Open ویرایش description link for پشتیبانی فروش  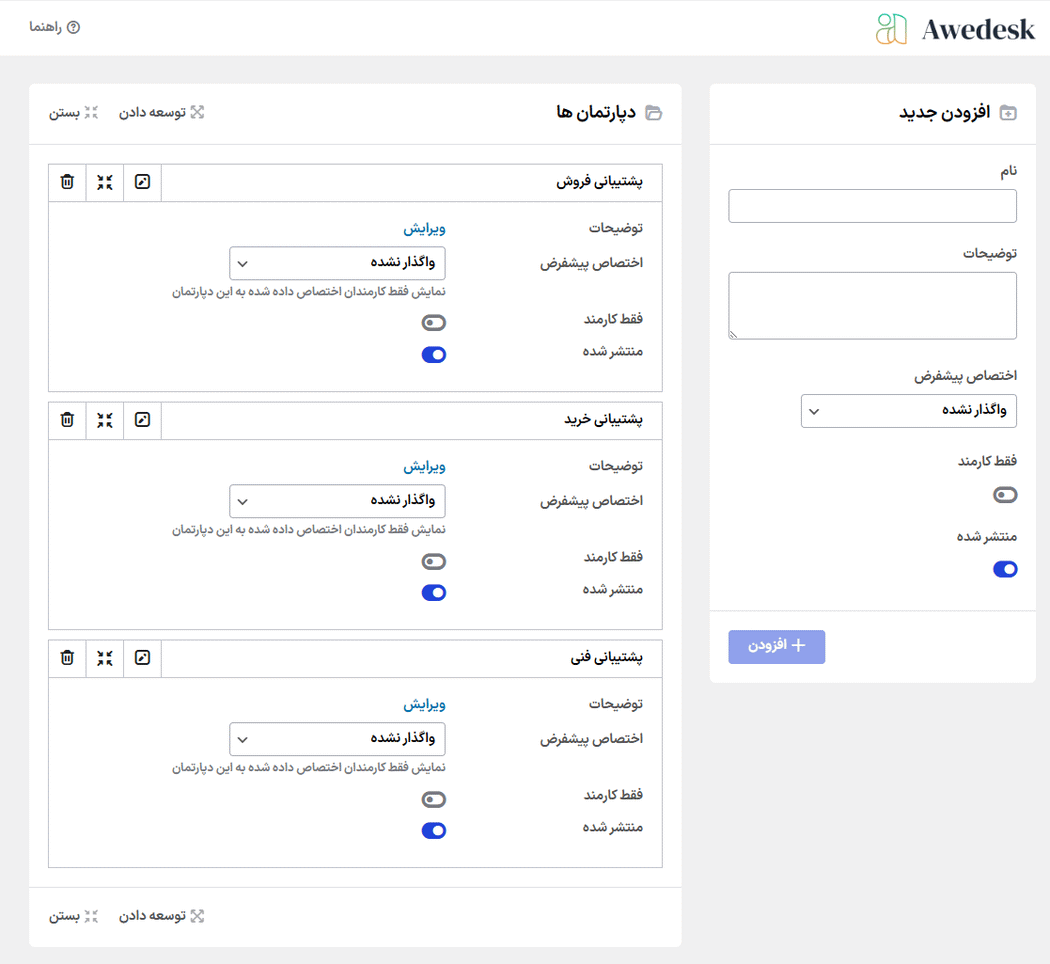click(x=424, y=229)
